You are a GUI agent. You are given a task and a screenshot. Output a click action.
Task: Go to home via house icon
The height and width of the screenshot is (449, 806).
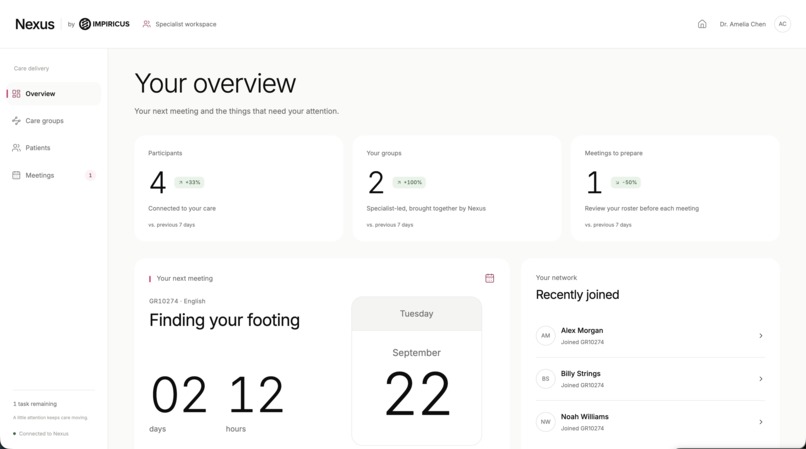[x=702, y=24]
